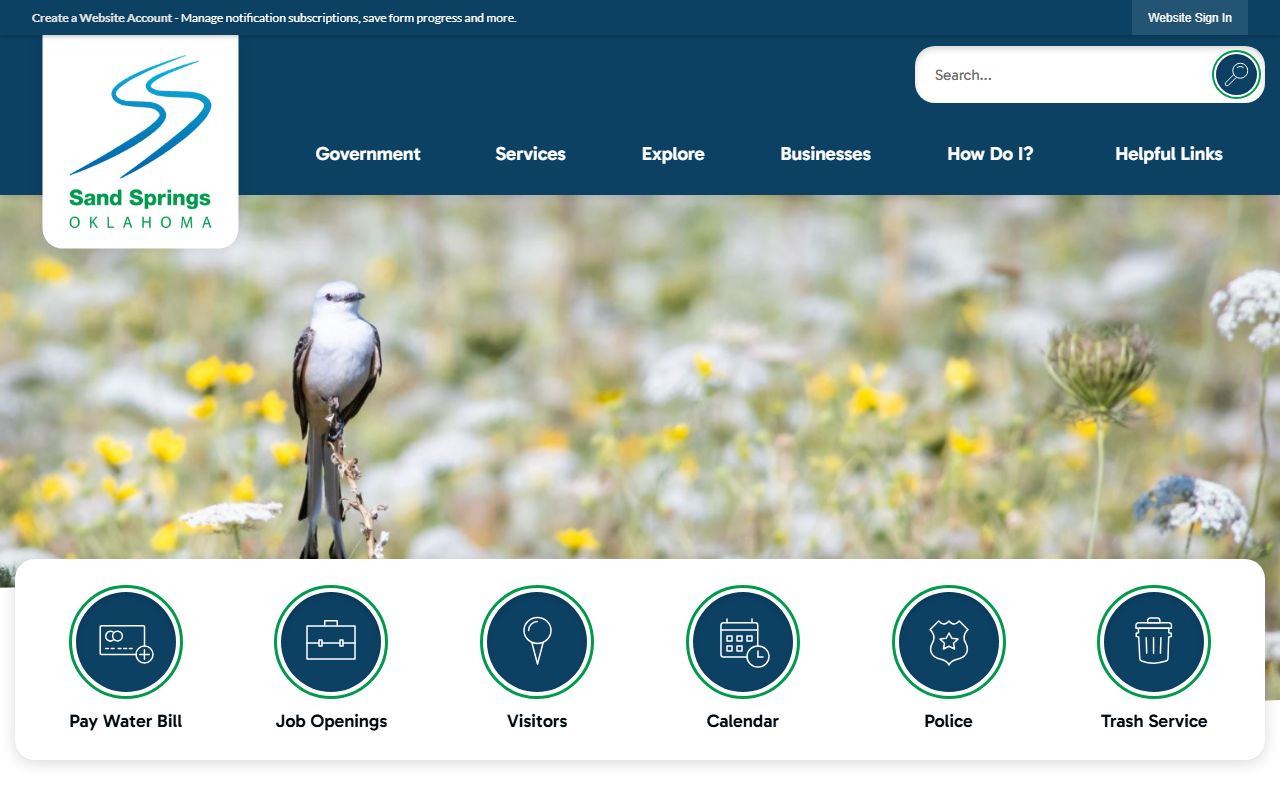This screenshot has height=800, width=1280.
Task: Follow the Create a Website Account link
Action: pyautogui.click(x=103, y=18)
